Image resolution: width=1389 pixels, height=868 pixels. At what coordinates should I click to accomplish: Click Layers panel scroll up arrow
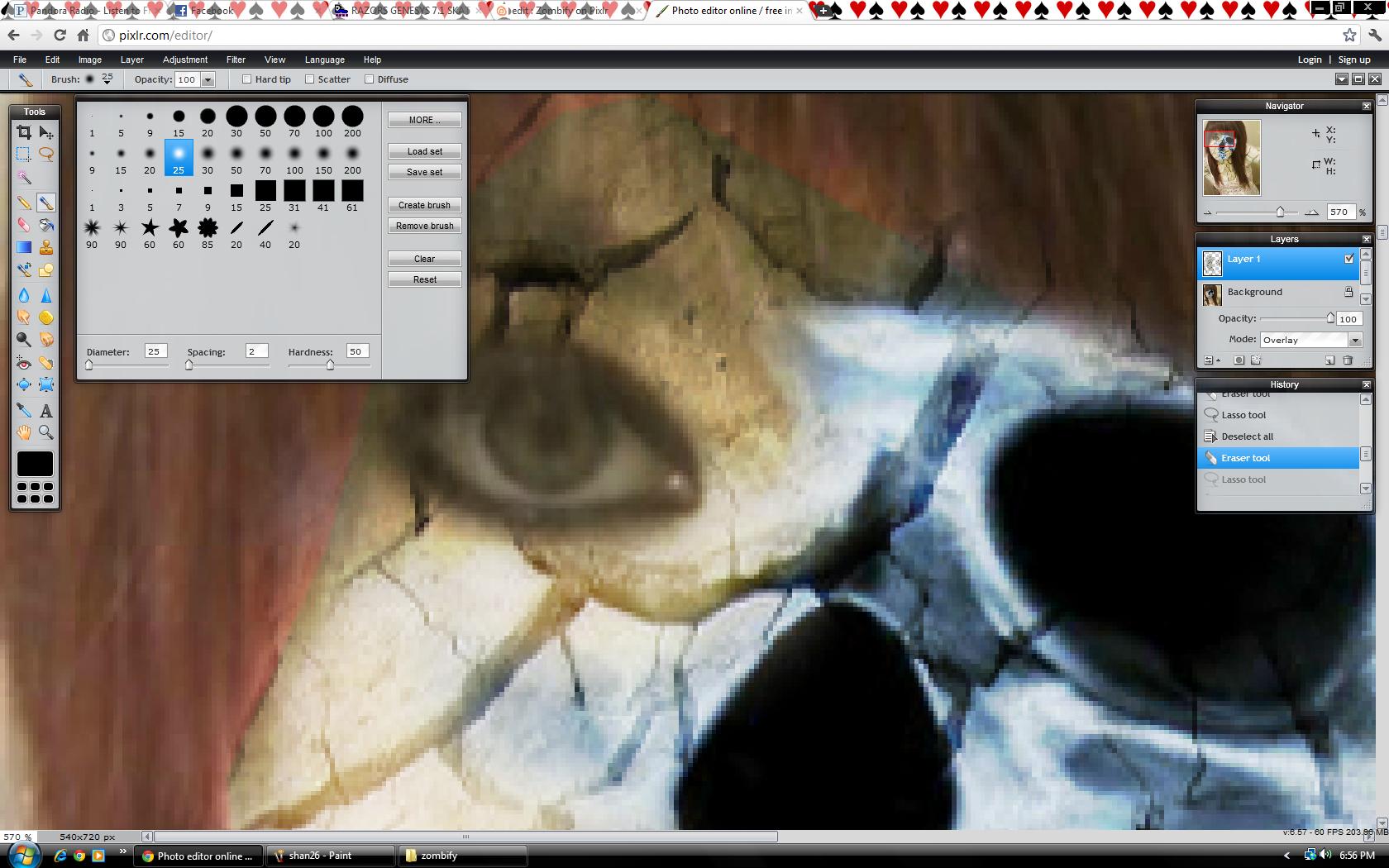point(1366,255)
